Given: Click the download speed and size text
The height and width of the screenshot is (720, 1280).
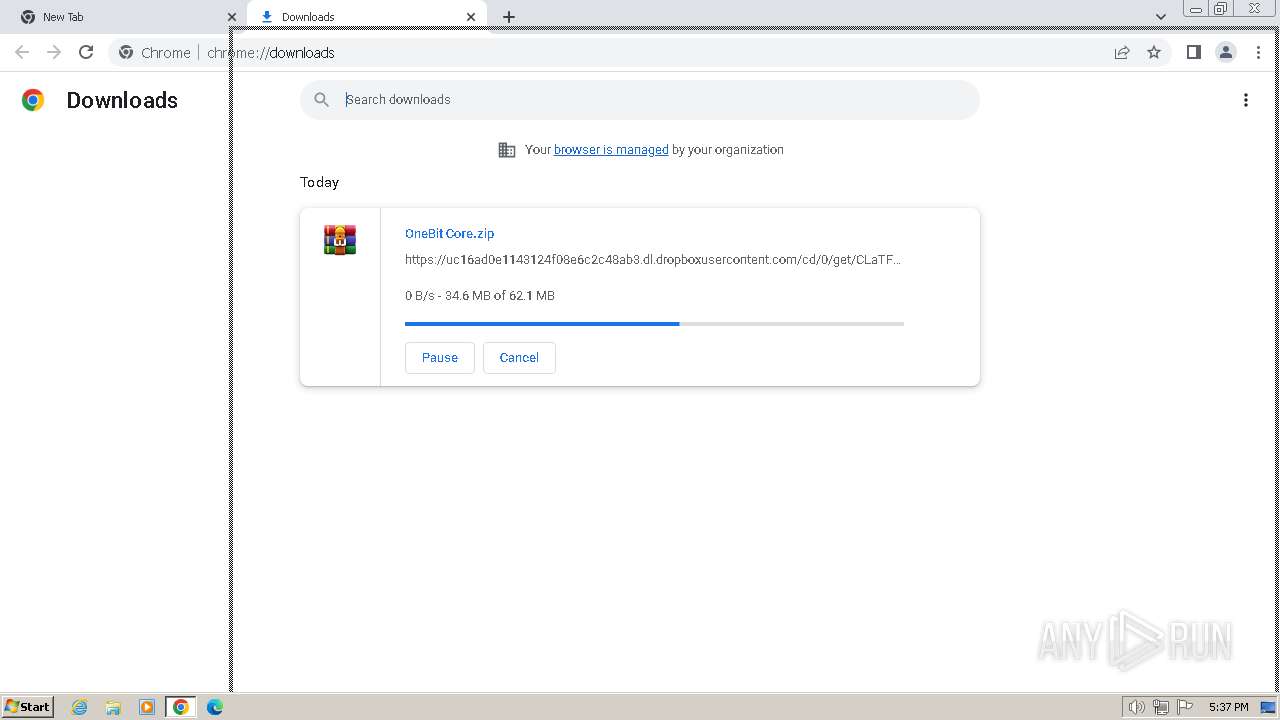Looking at the screenshot, I should click(480, 296).
